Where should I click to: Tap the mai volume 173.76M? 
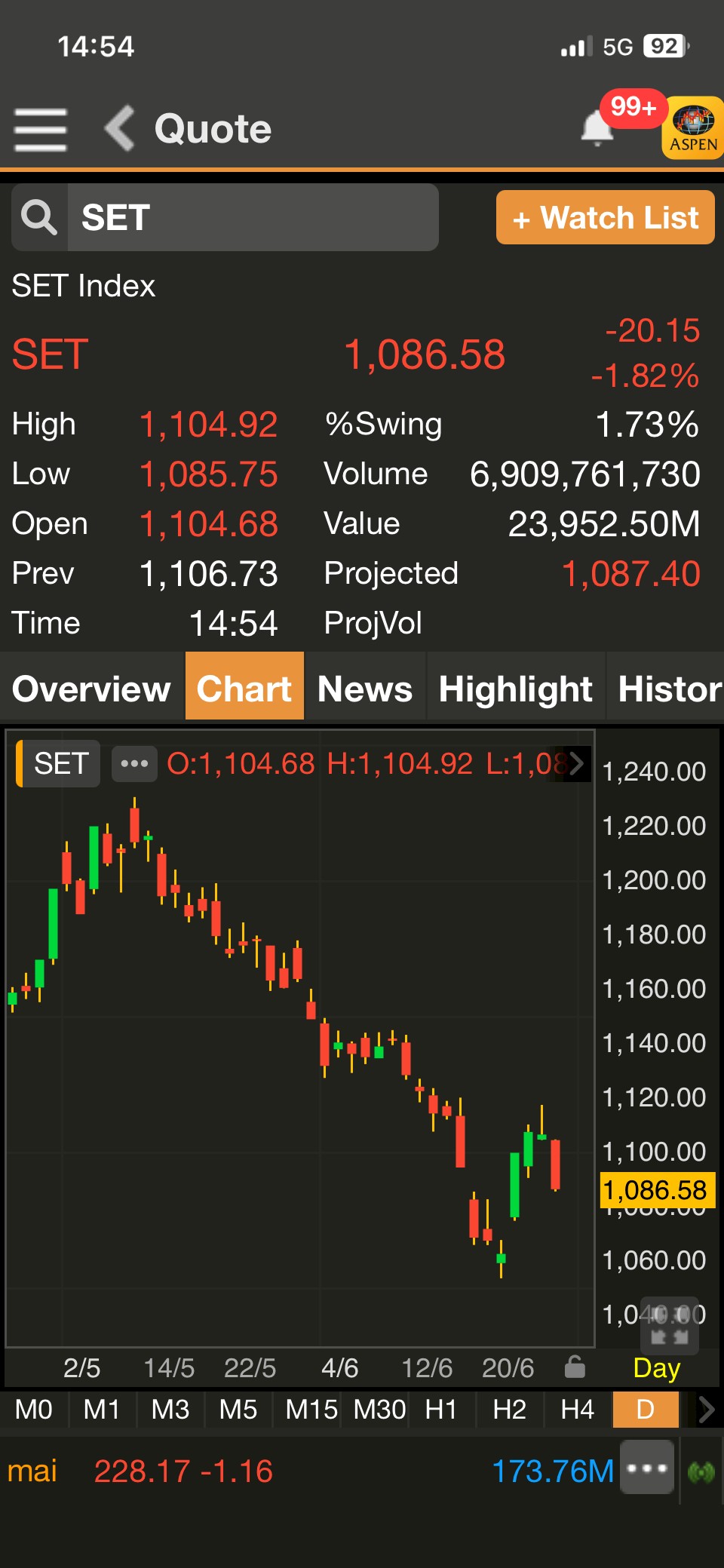click(x=553, y=1471)
